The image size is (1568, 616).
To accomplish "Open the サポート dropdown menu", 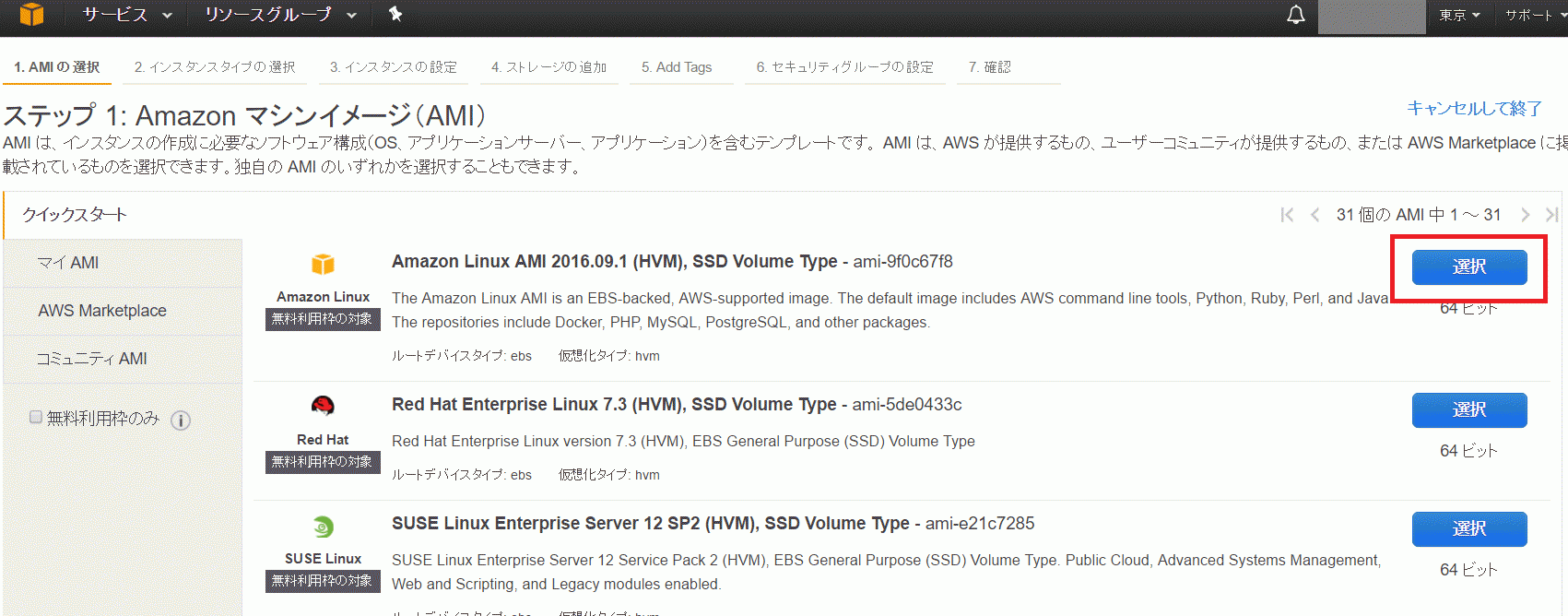I will pyautogui.click(x=1535, y=15).
